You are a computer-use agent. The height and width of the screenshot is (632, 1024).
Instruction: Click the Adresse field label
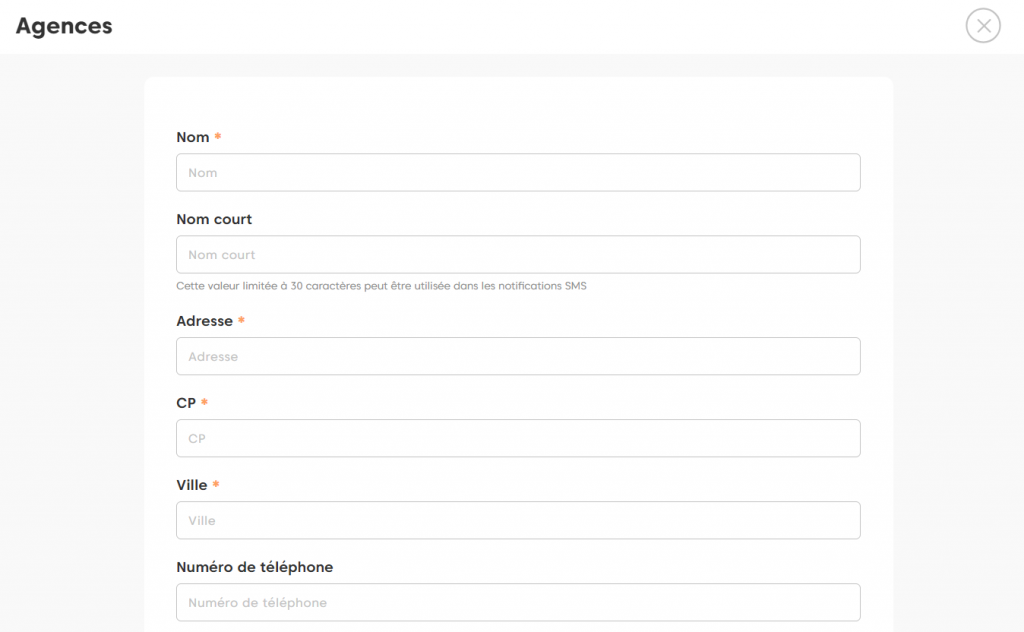(x=204, y=322)
